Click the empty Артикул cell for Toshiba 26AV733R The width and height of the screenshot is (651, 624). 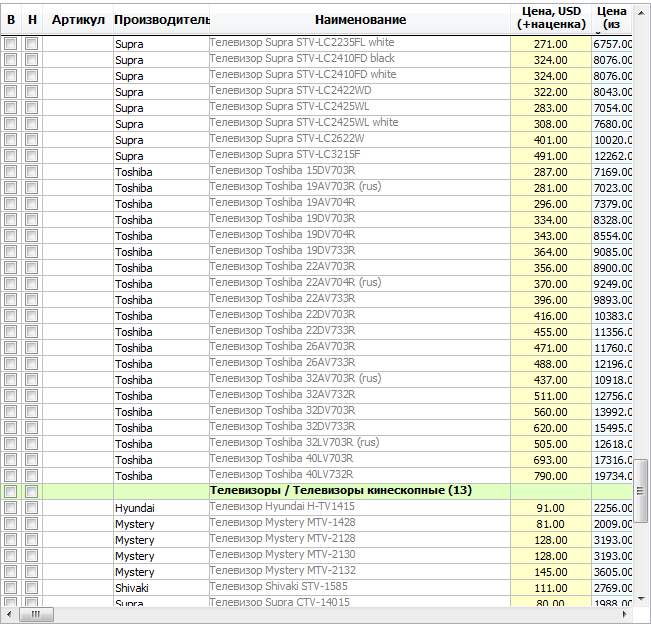click(78, 364)
